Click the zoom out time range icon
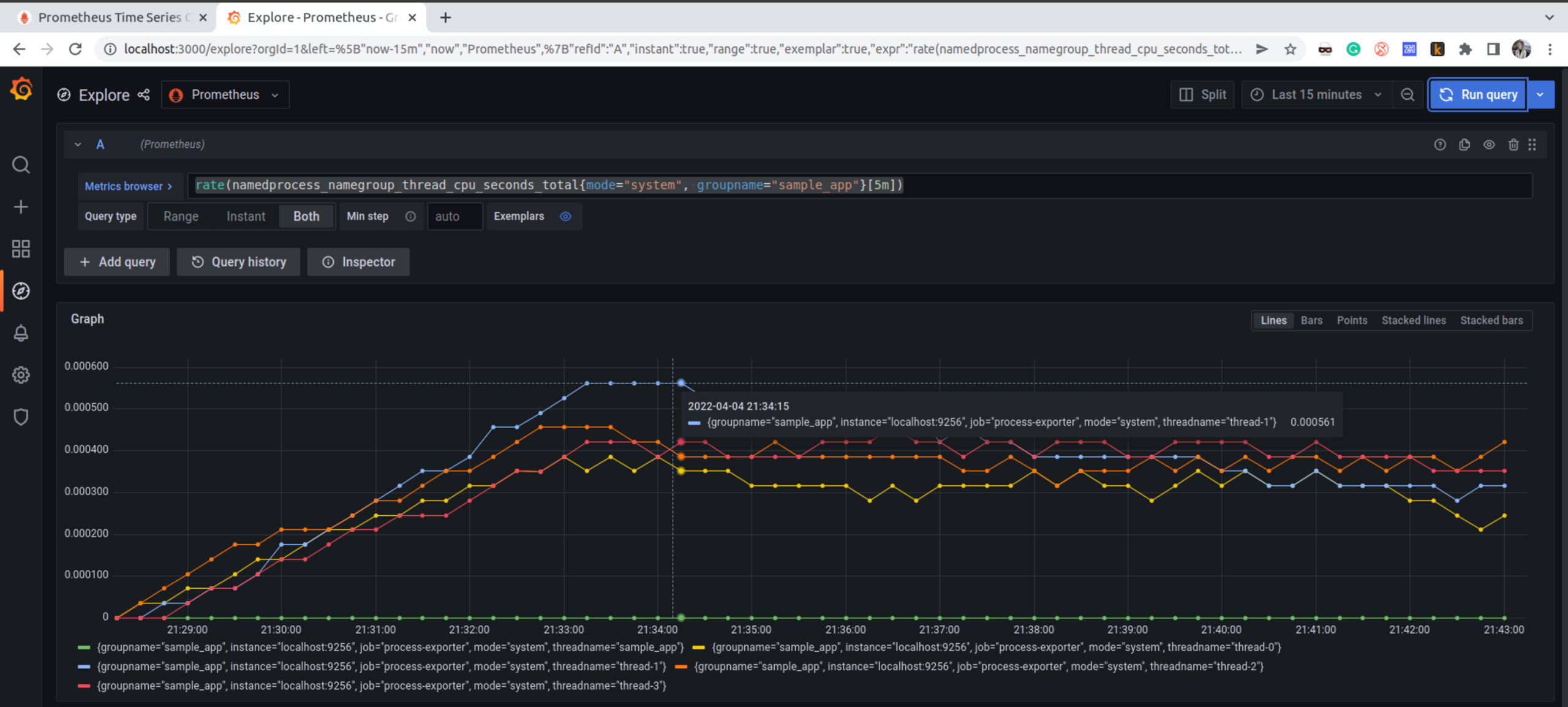The height and width of the screenshot is (707, 1568). tap(1408, 95)
